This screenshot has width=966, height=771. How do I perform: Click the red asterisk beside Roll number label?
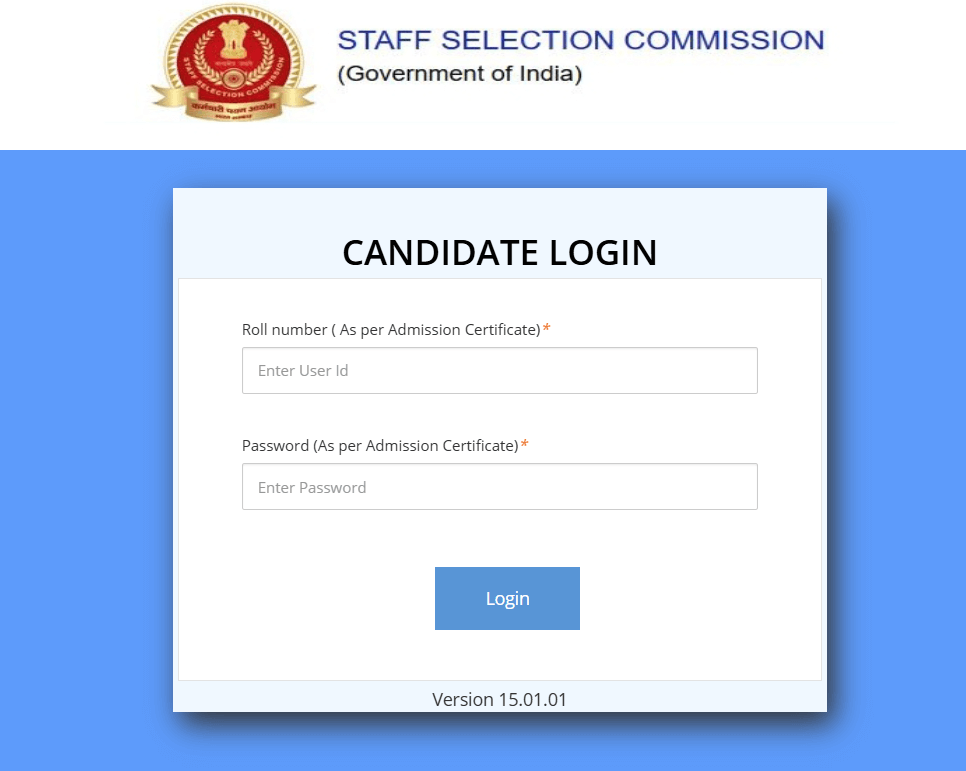(546, 329)
